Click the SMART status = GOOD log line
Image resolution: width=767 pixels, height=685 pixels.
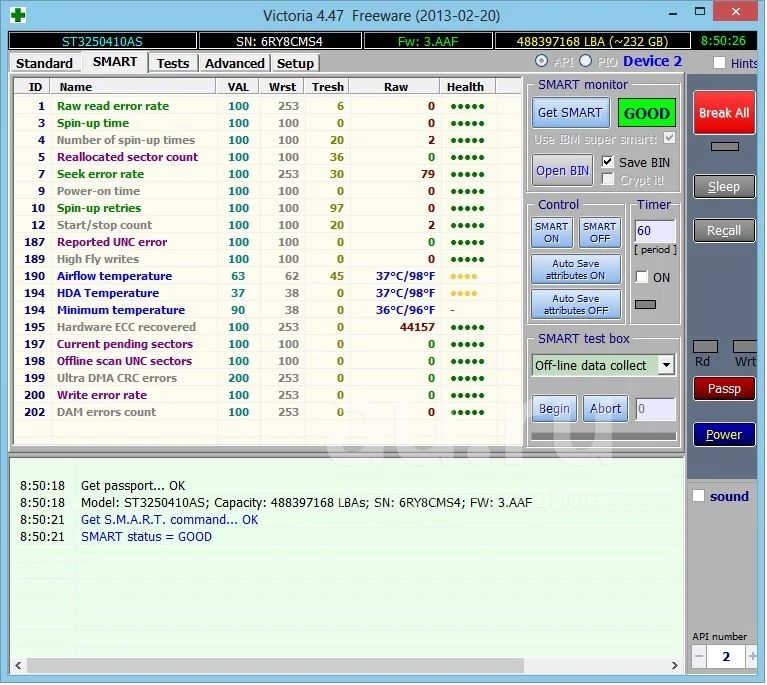[146, 537]
